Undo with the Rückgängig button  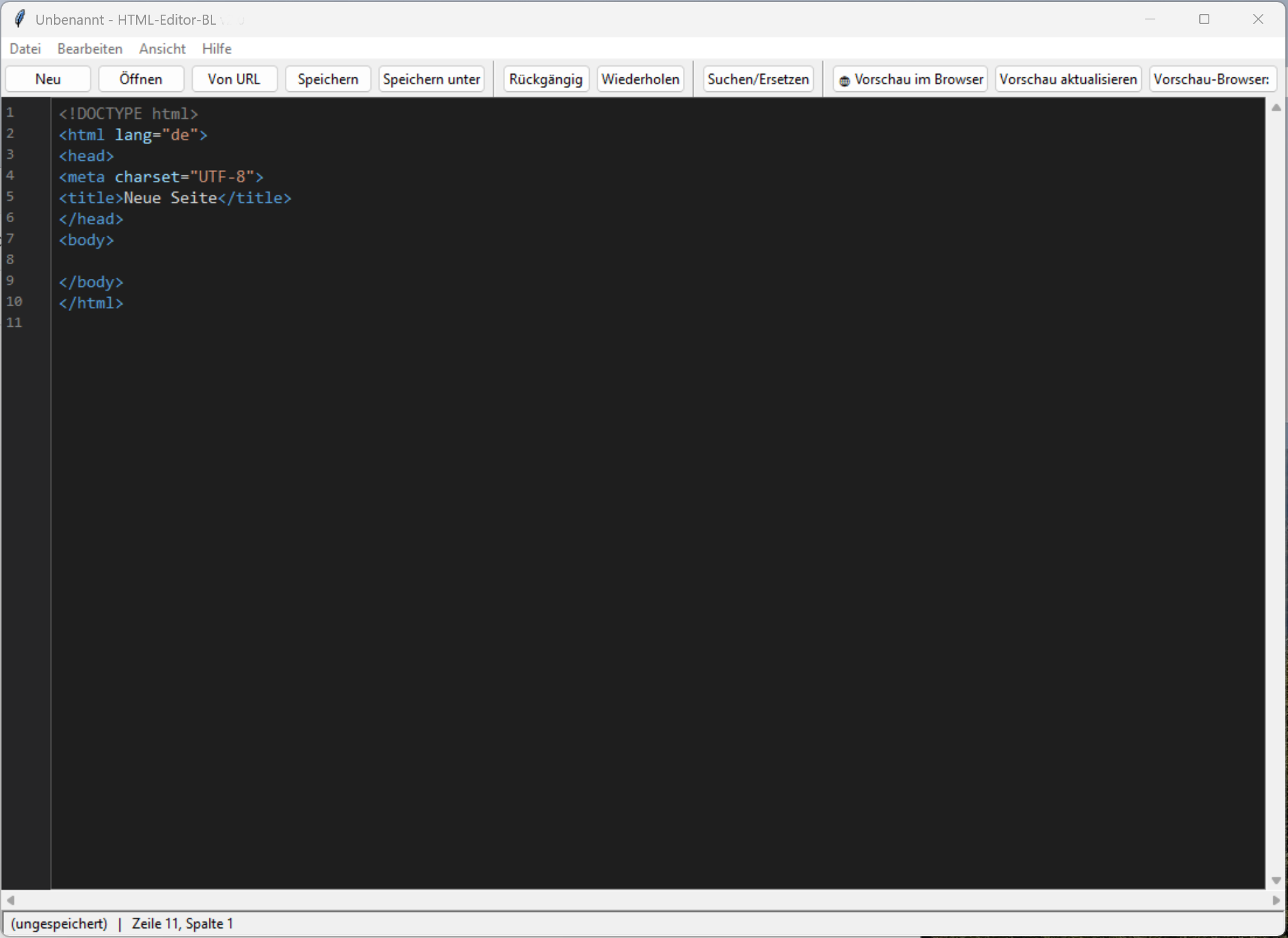point(546,79)
